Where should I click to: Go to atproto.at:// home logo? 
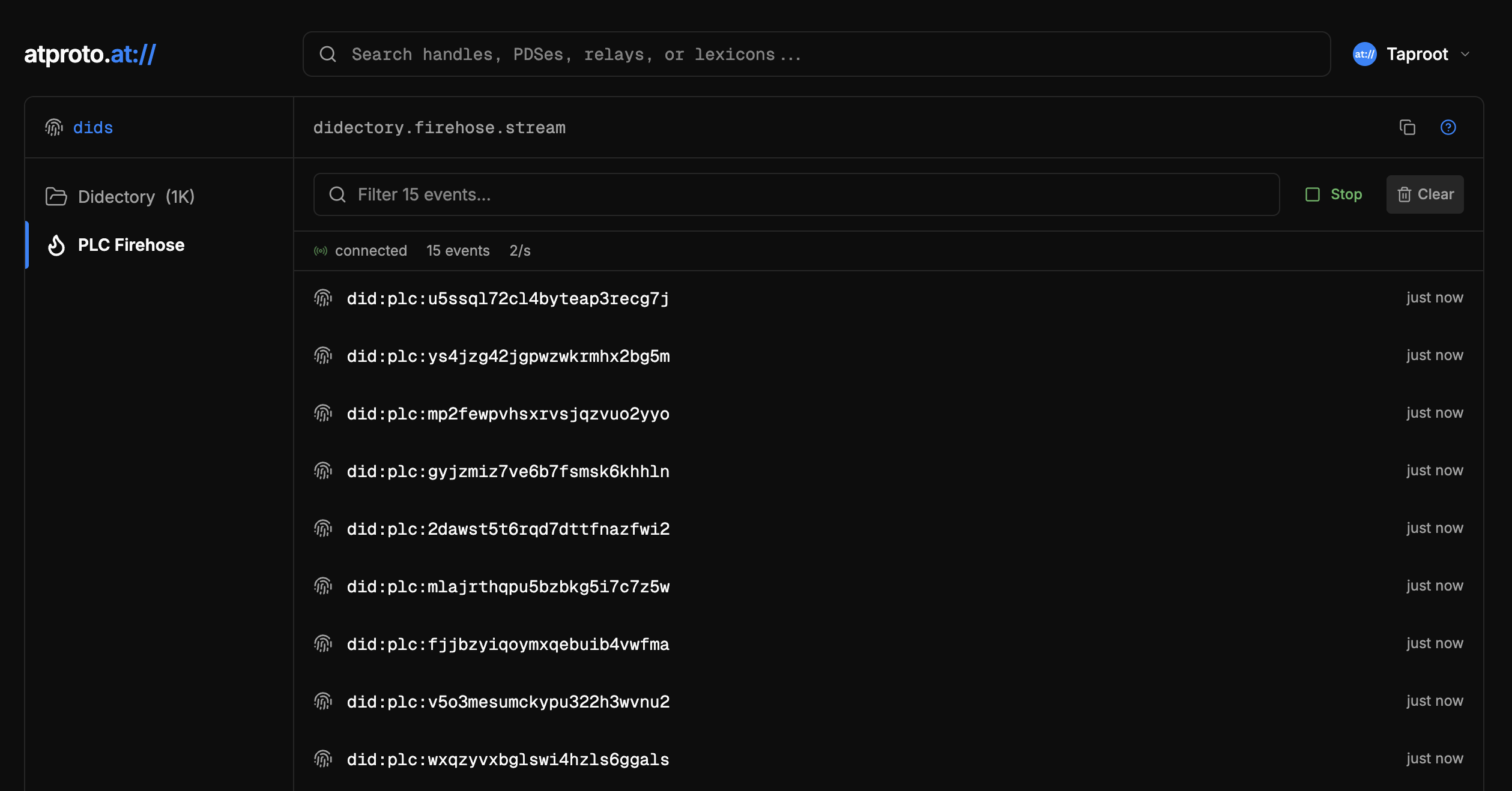(90, 54)
